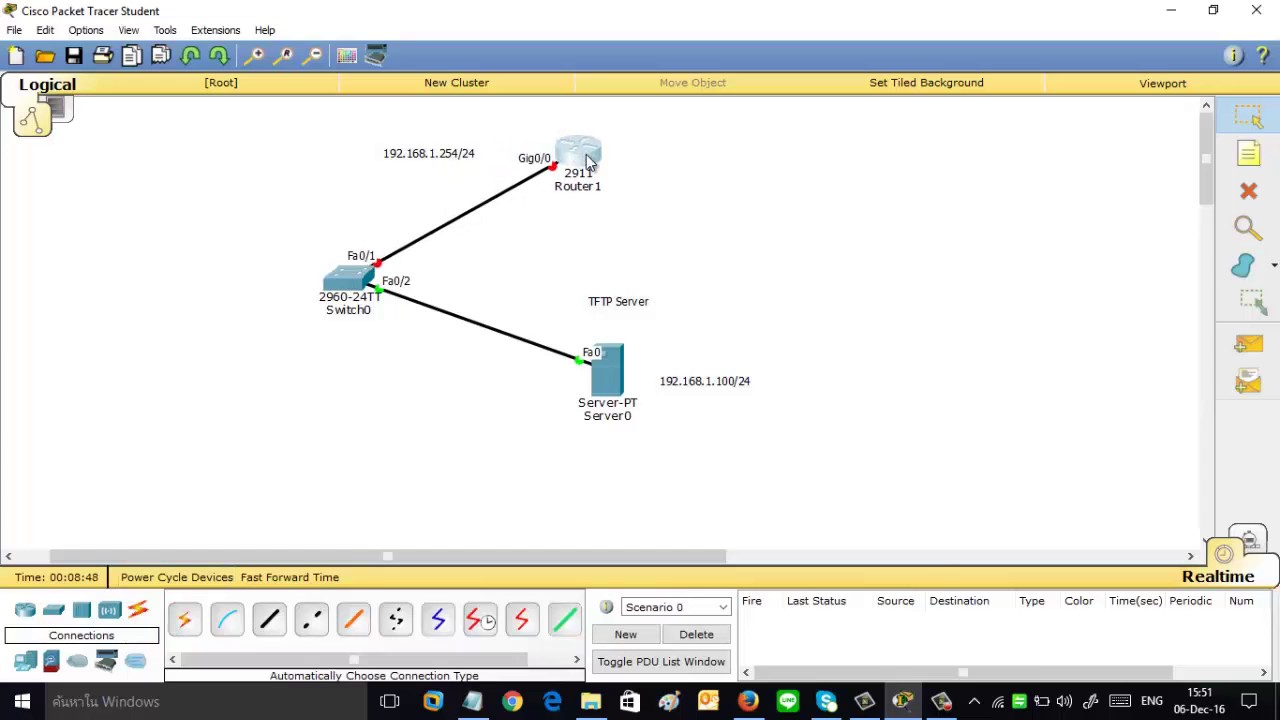The width and height of the screenshot is (1280, 720).
Task: Open the View menu
Action: pyautogui.click(x=128, y=30)
